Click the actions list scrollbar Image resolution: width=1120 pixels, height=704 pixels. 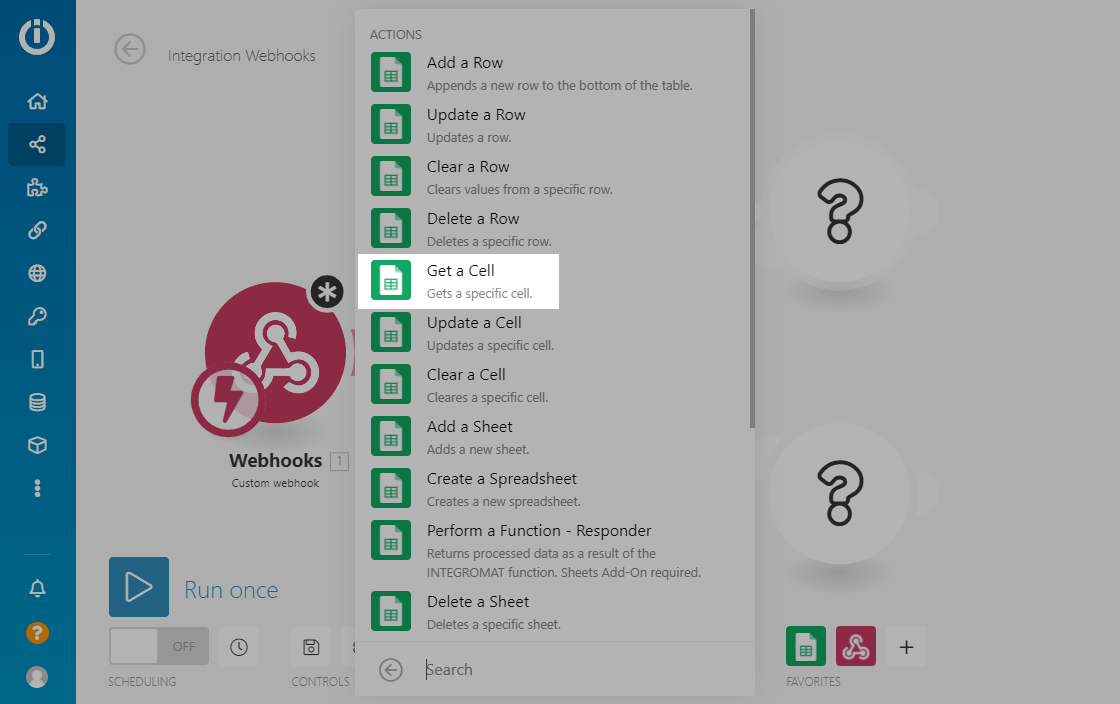click(x=752, y=220)
